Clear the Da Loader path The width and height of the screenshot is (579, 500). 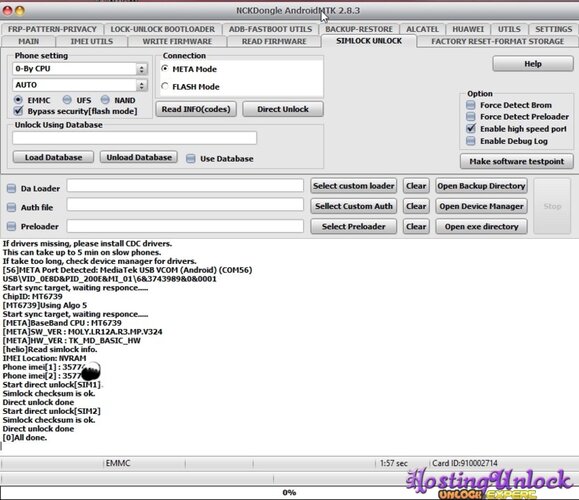(416, 186)
